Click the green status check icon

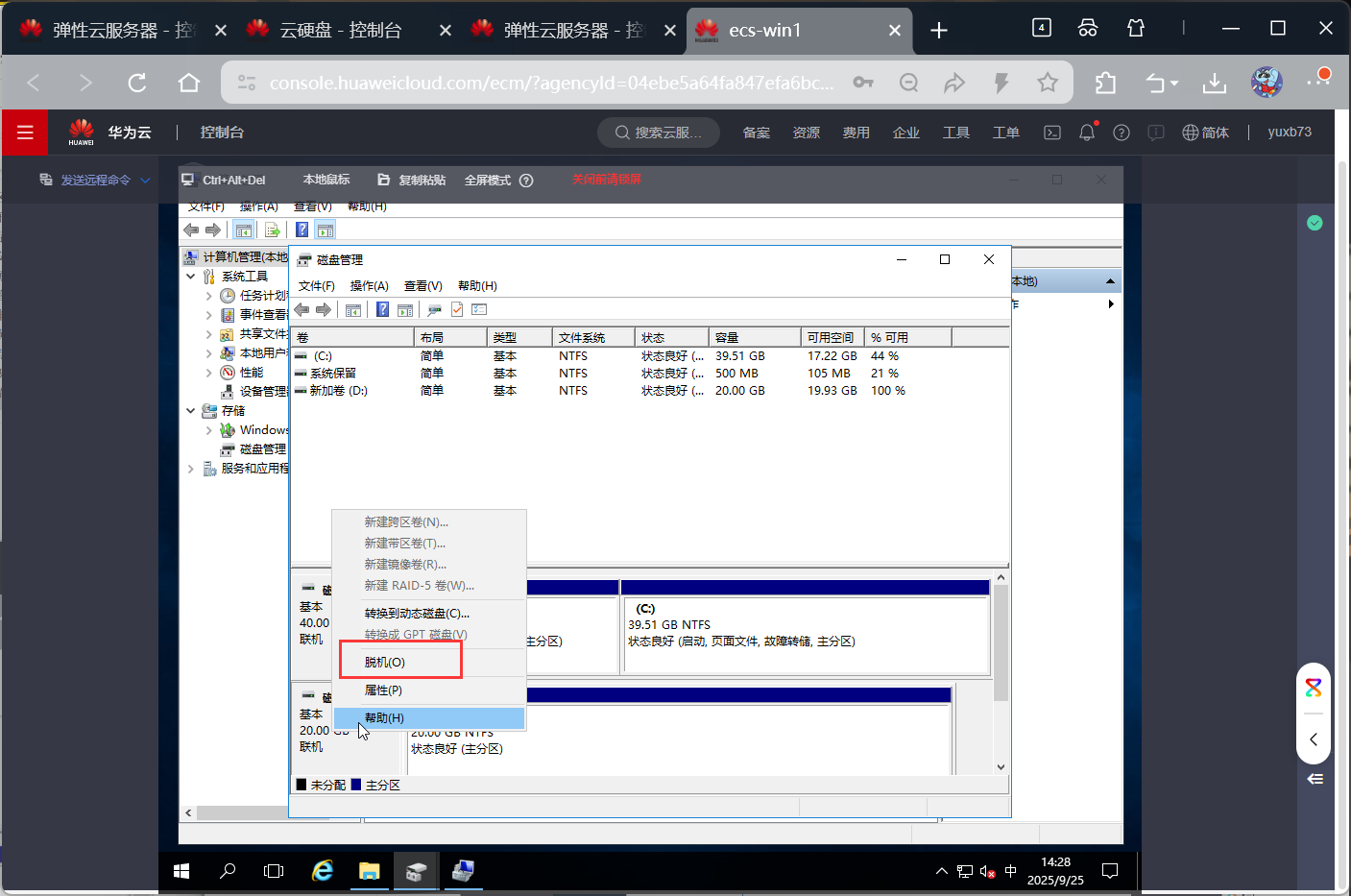(x=1315, y=223)
